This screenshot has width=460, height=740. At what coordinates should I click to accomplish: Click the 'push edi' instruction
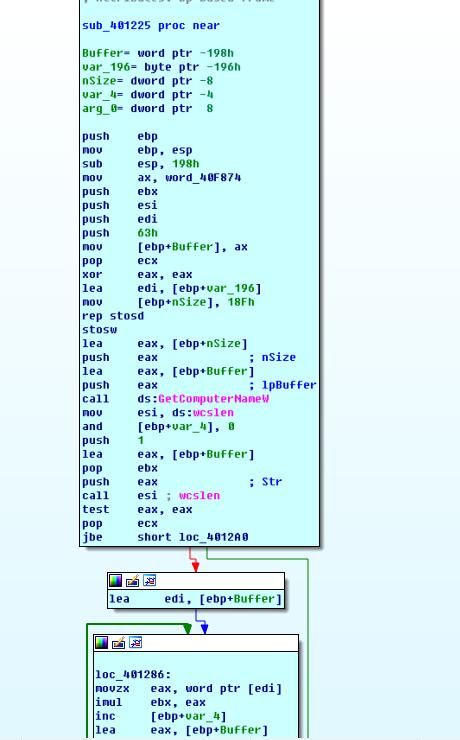click(120, 219)
